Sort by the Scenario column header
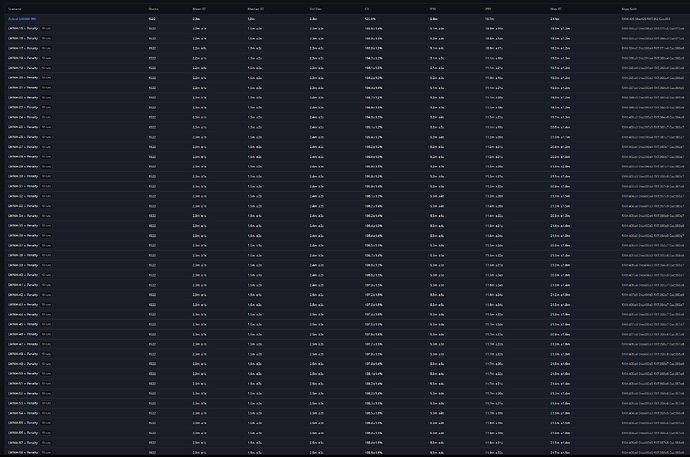This screenshot has height=457, width=690. point(15,9)
